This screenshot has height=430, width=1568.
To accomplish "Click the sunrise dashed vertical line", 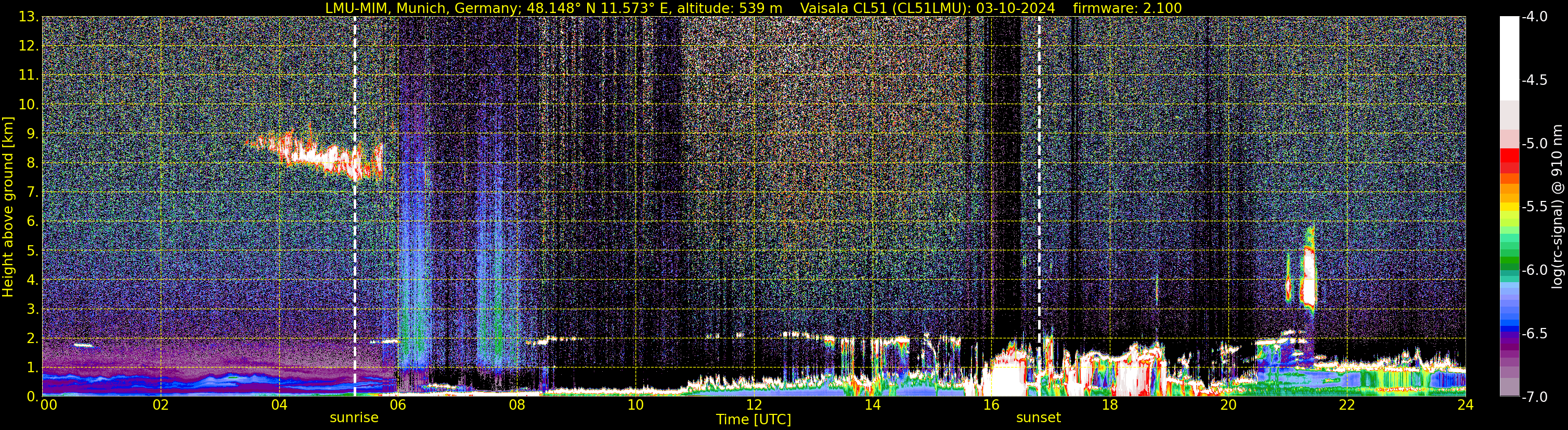I will (354, 207).
